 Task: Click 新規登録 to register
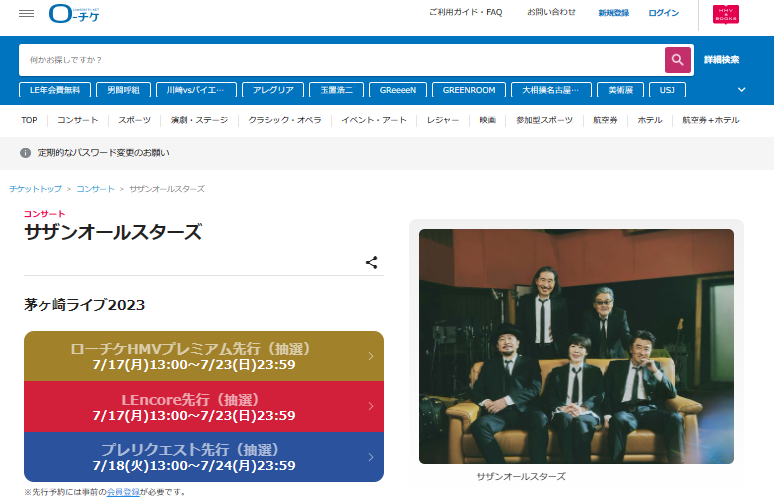pos(614,13)
